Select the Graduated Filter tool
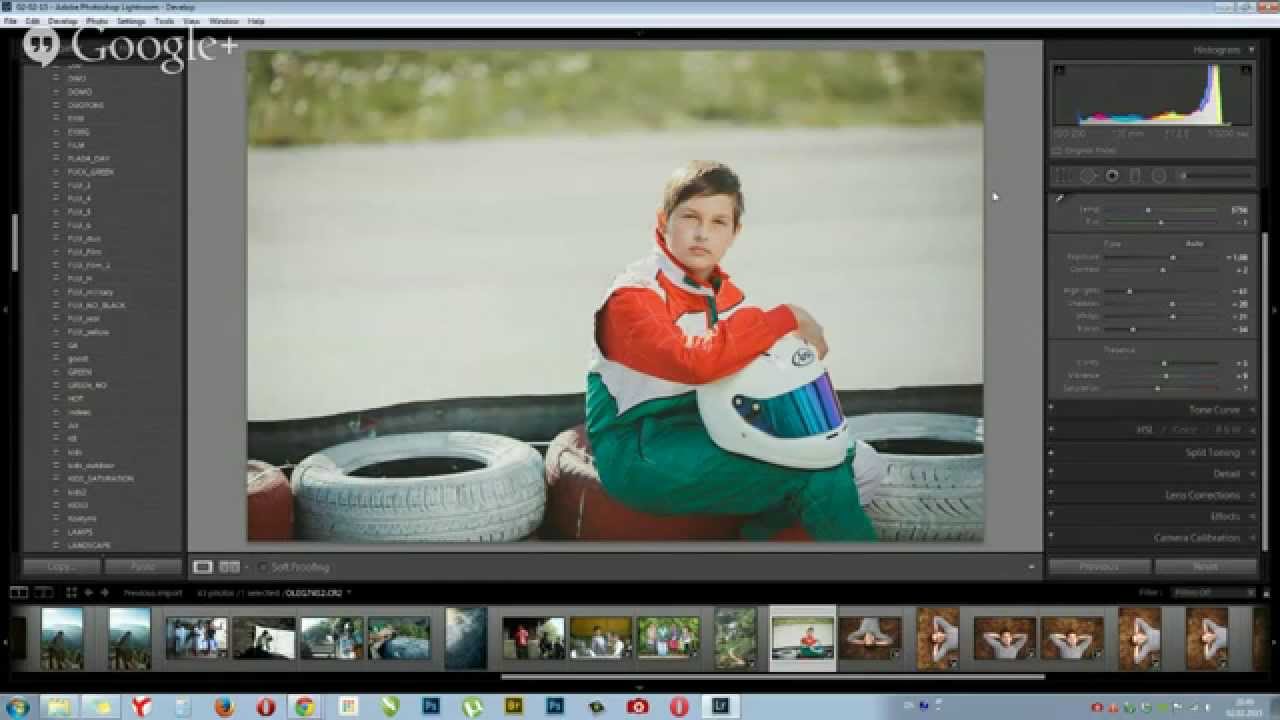Viewport: 1280px width, 720px height. pyautogui.click(x=1135, y=175)
